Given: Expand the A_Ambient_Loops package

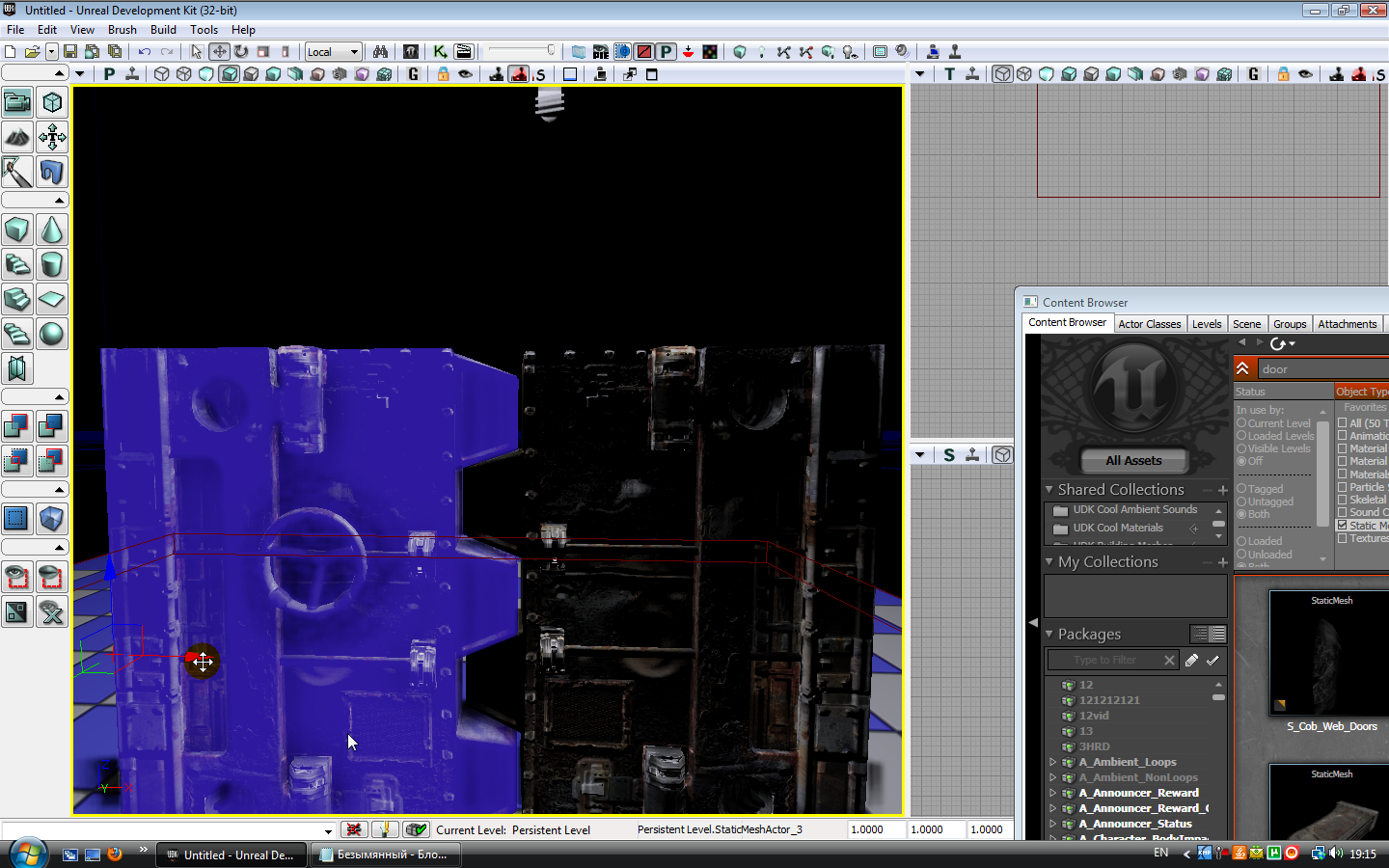Looking at the screenshot, I should point(1052,762).
